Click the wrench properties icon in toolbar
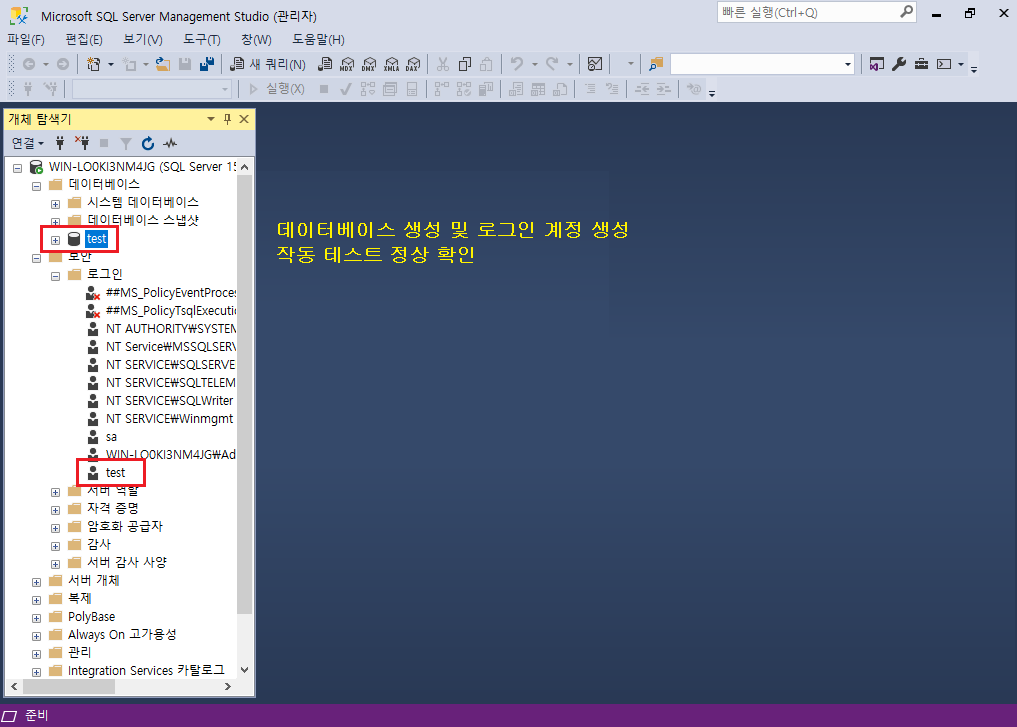 click(899, 64)
